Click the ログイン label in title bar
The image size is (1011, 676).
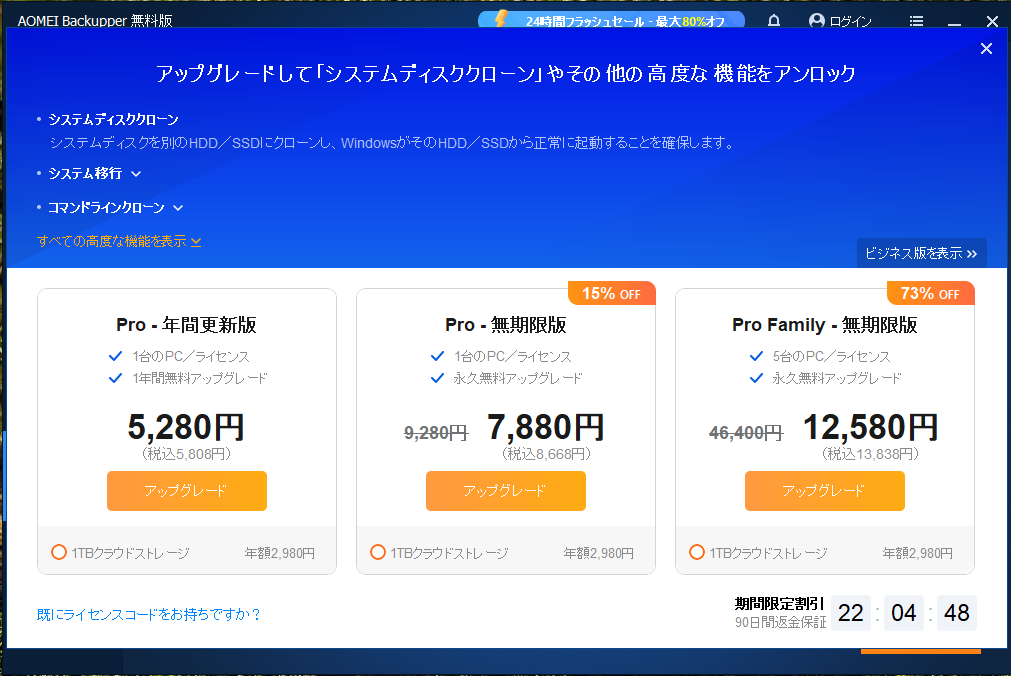click(x=850, y=21)
